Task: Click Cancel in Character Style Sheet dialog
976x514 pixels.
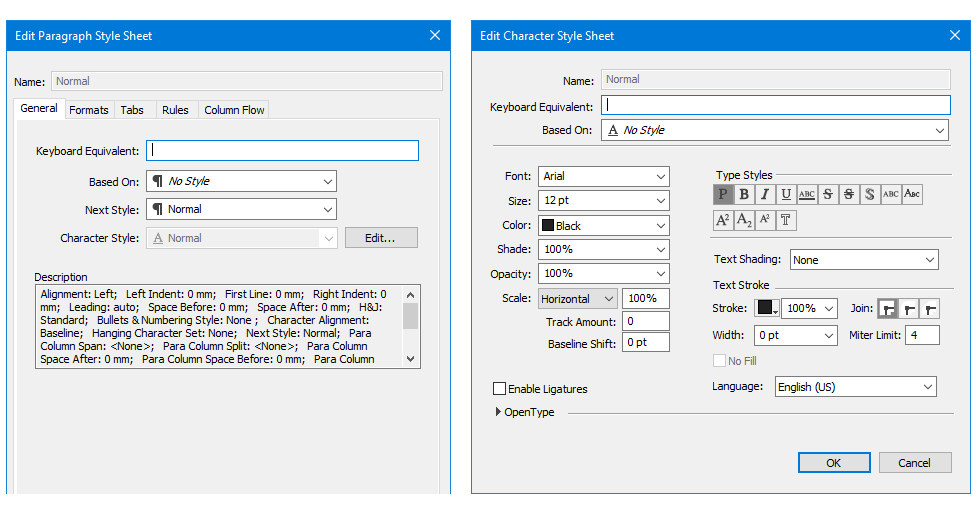Action: tap(915, 462)
